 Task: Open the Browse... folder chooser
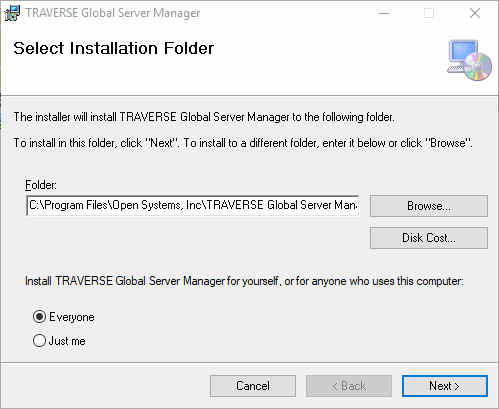[429, 206]
